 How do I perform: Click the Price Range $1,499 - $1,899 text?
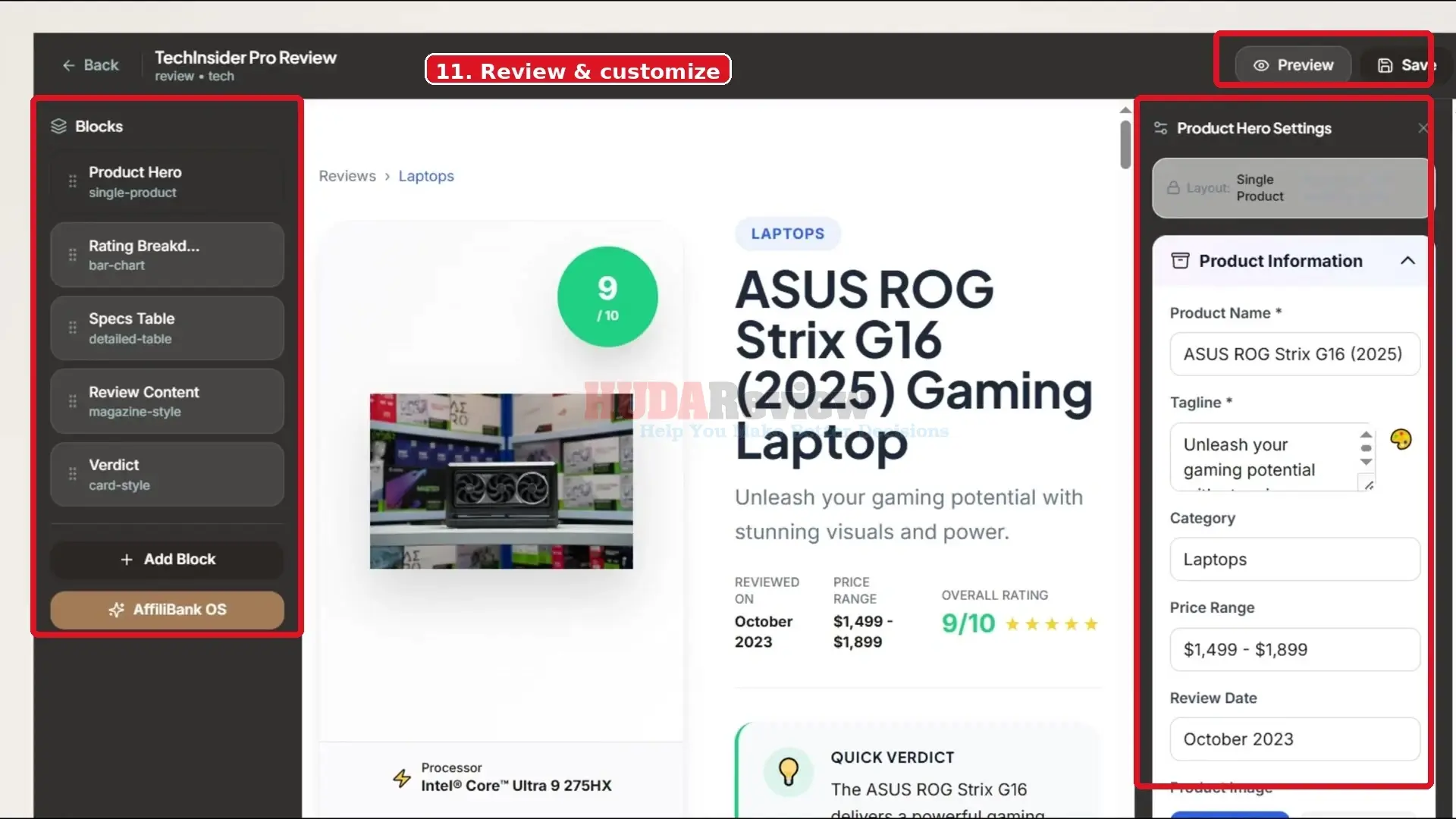pyautogui.click(x=862, y=632)
